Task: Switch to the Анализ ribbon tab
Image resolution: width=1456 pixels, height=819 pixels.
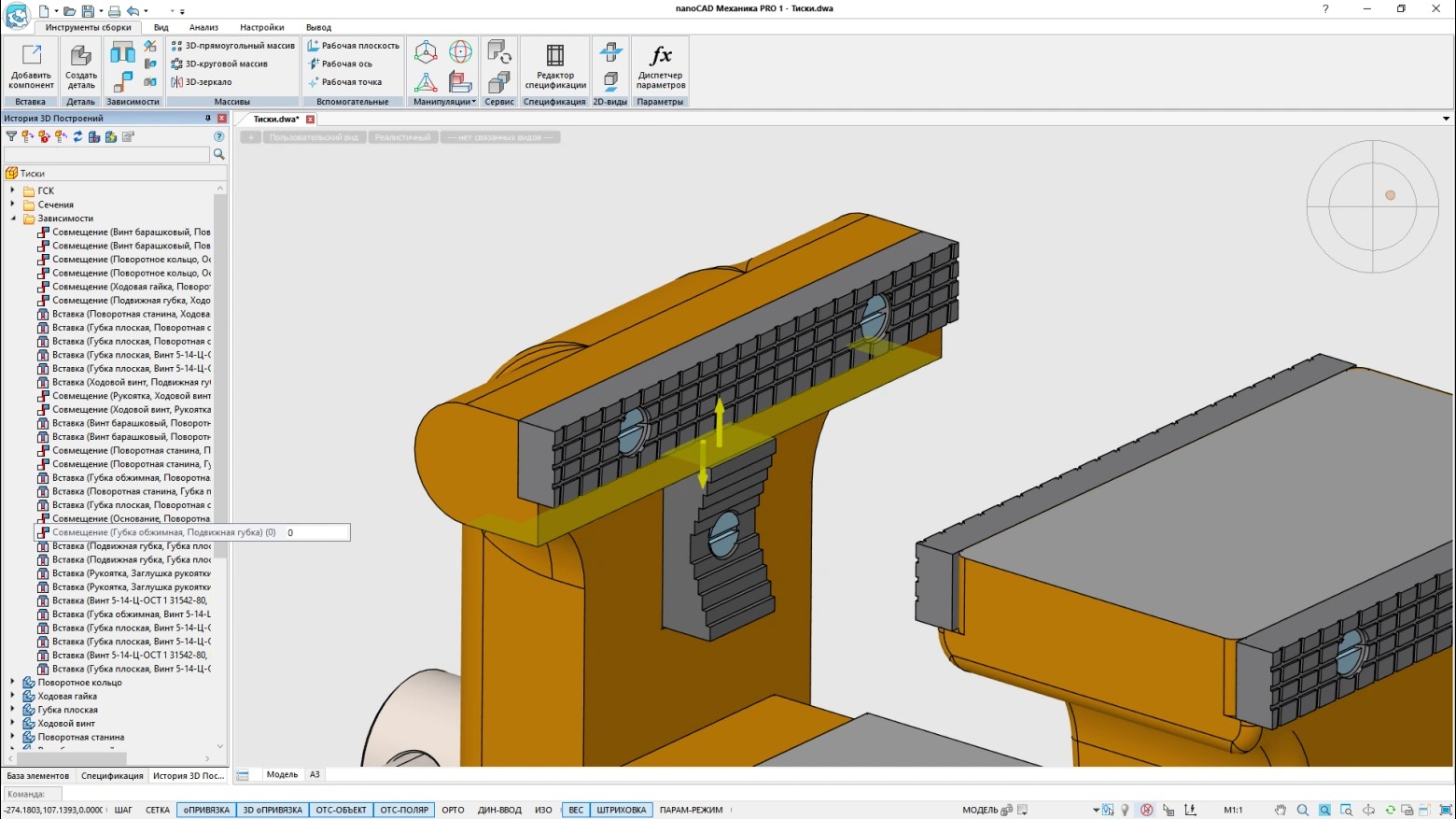Action: point(203,27)
